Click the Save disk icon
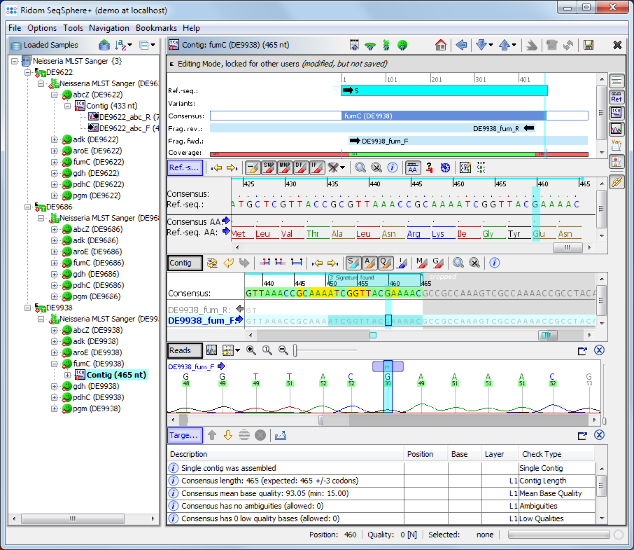 pos(589,46)
